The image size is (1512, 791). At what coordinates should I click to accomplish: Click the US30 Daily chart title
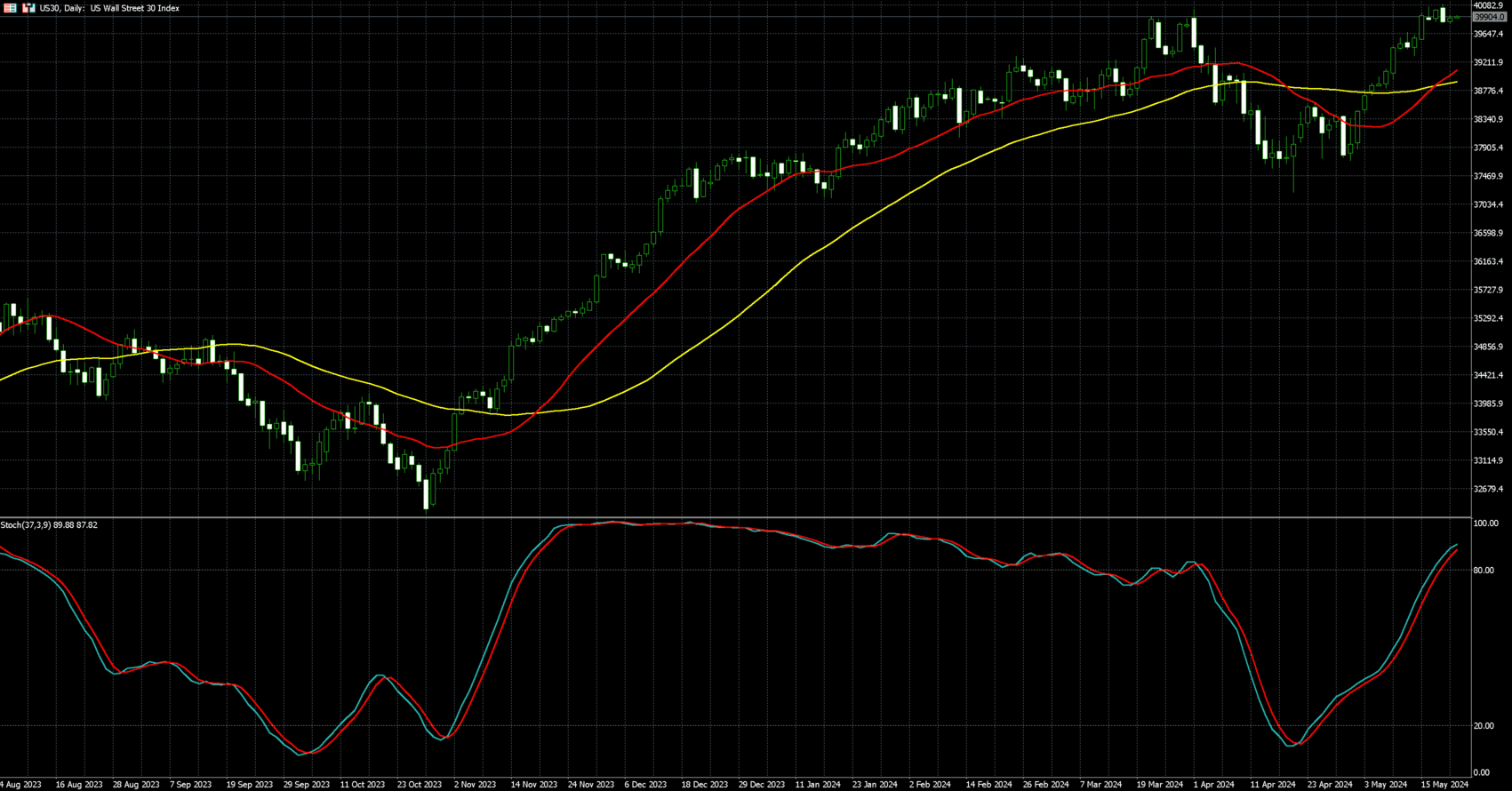click(109, 8)
